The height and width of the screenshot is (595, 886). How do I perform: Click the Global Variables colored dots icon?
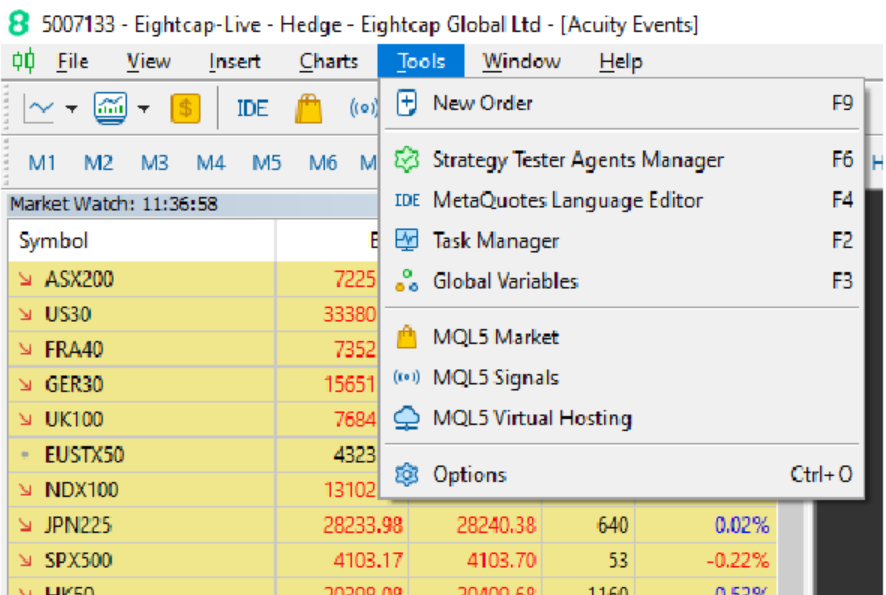[407, 281]
